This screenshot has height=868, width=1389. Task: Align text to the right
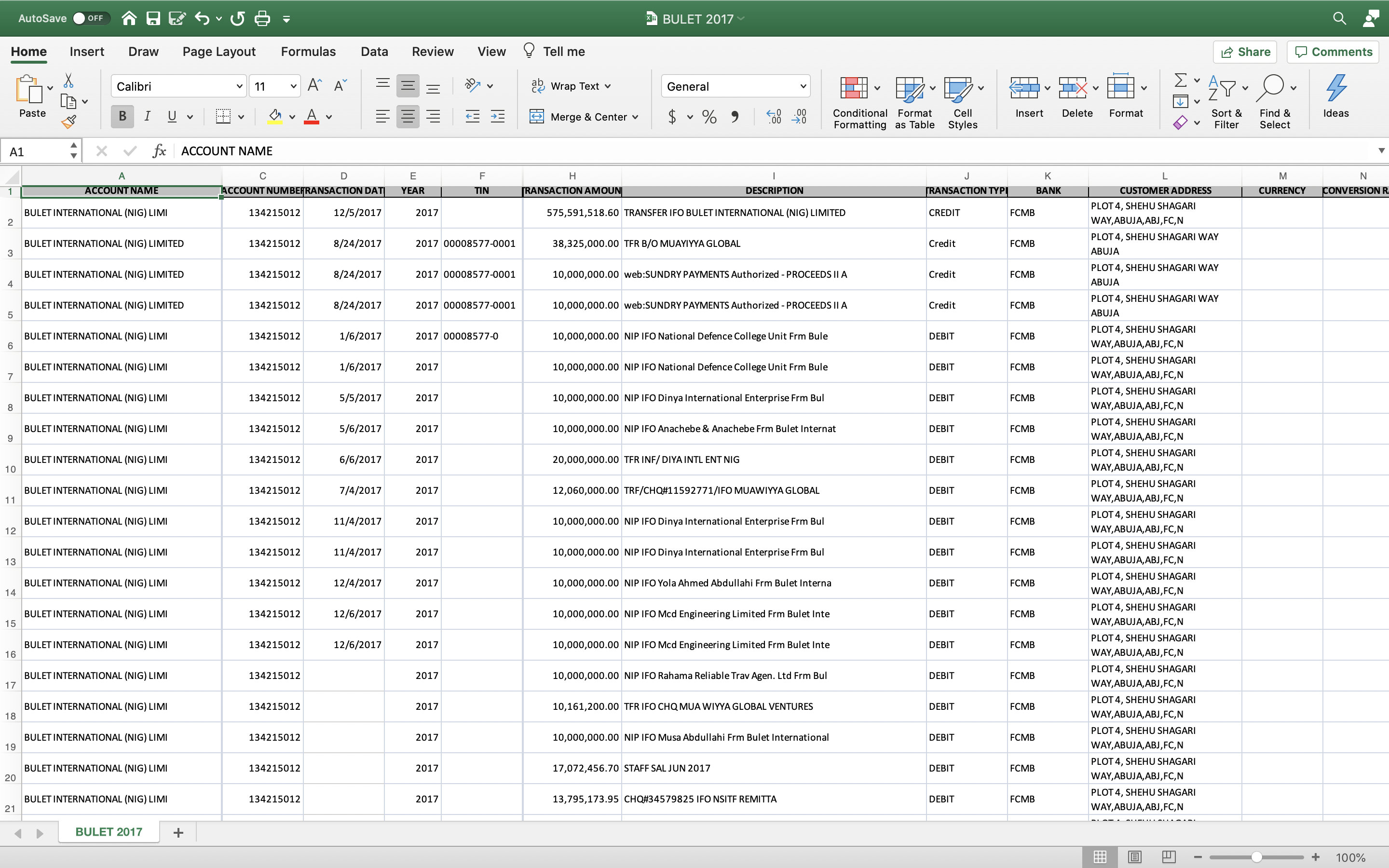coord(434,117)
